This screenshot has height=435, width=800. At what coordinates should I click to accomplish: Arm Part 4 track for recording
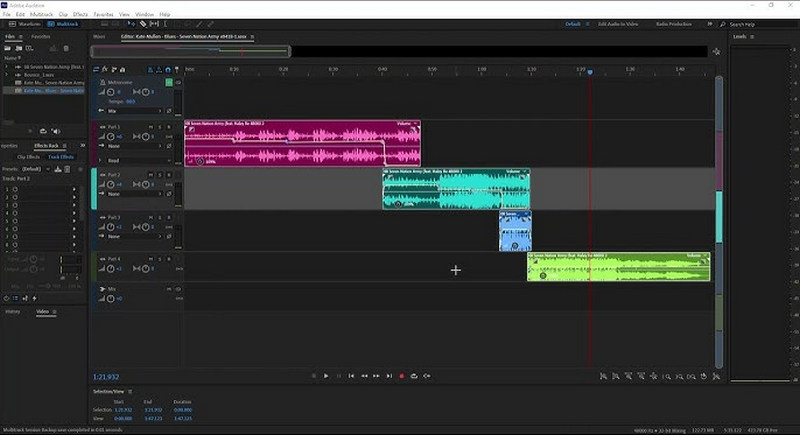pyautogui.click(x=169, y=259)
